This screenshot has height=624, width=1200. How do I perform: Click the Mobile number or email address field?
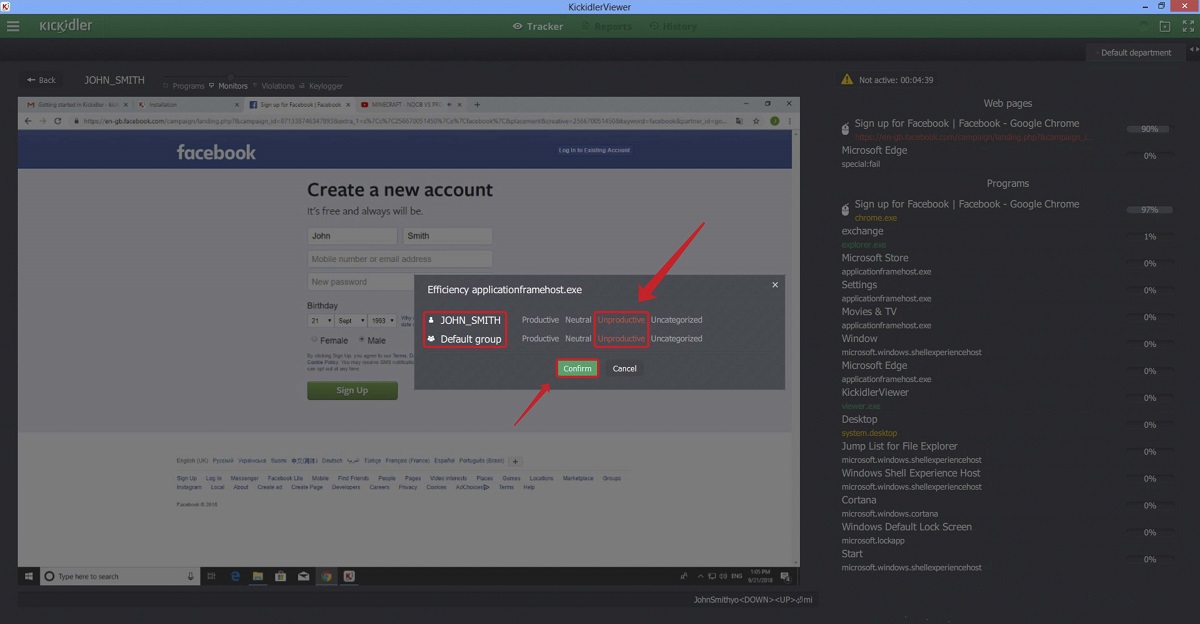point(400,259)
